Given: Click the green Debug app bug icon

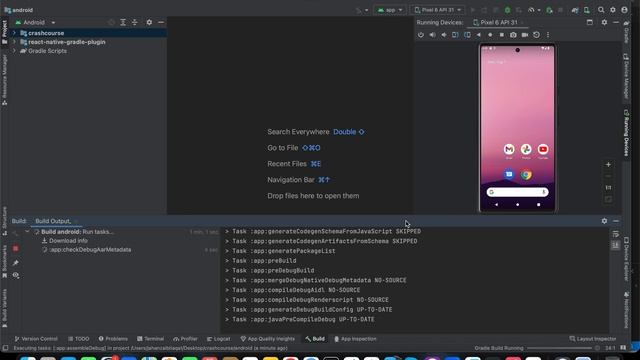Looking at the screenshot, I should pos(507,10).
